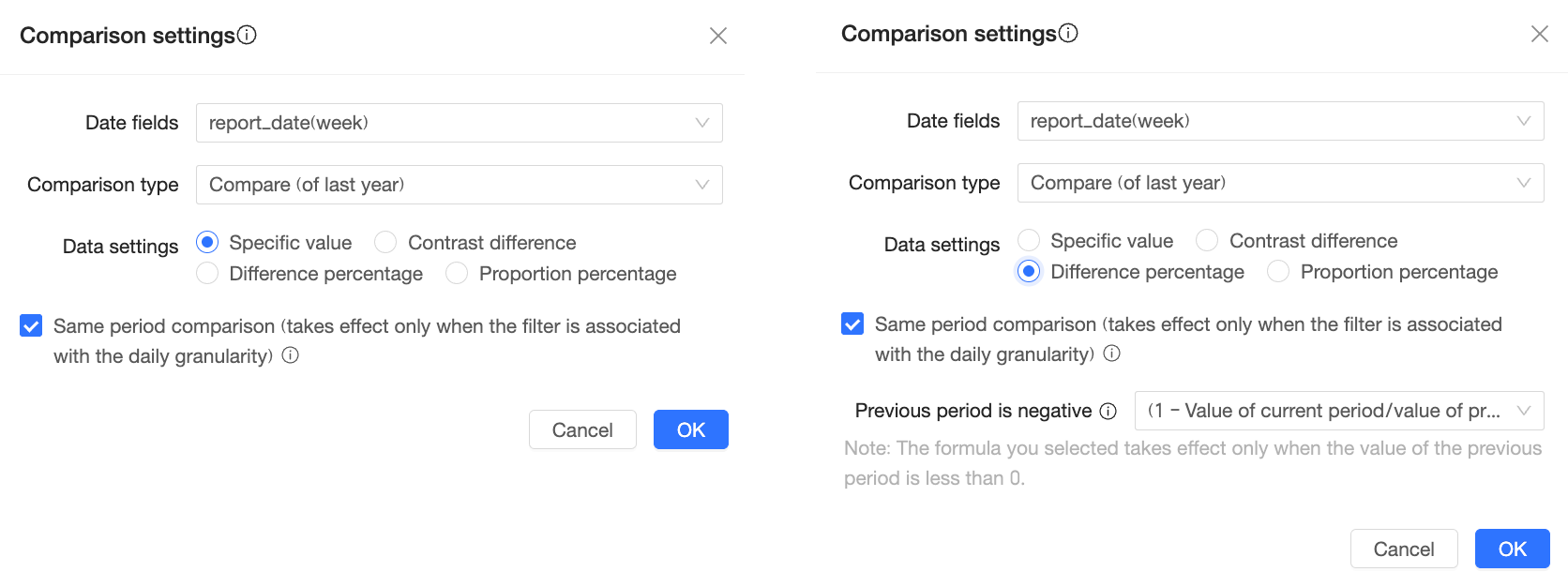Click OK button in left dialog
The image size is (1568, 587).
point(690,429)
